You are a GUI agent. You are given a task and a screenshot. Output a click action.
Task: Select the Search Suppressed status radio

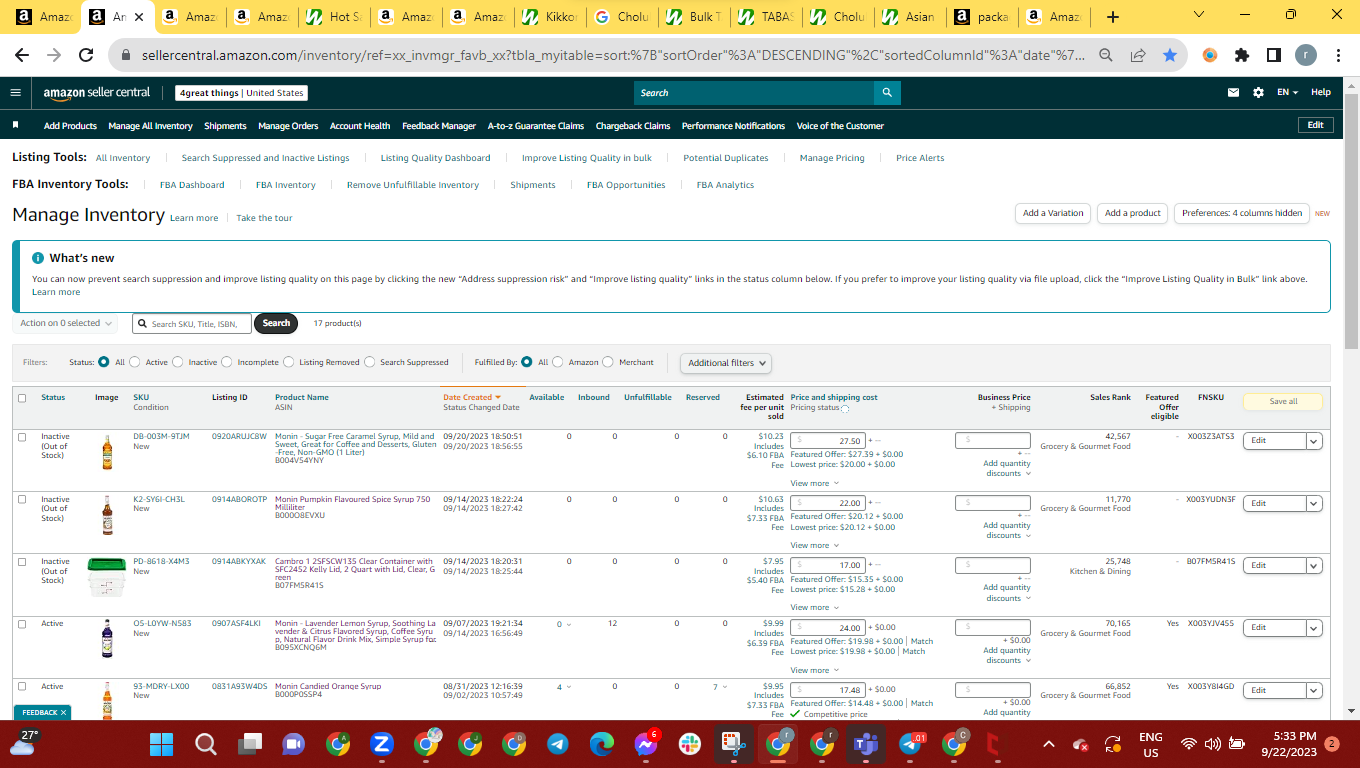point(370,362)
